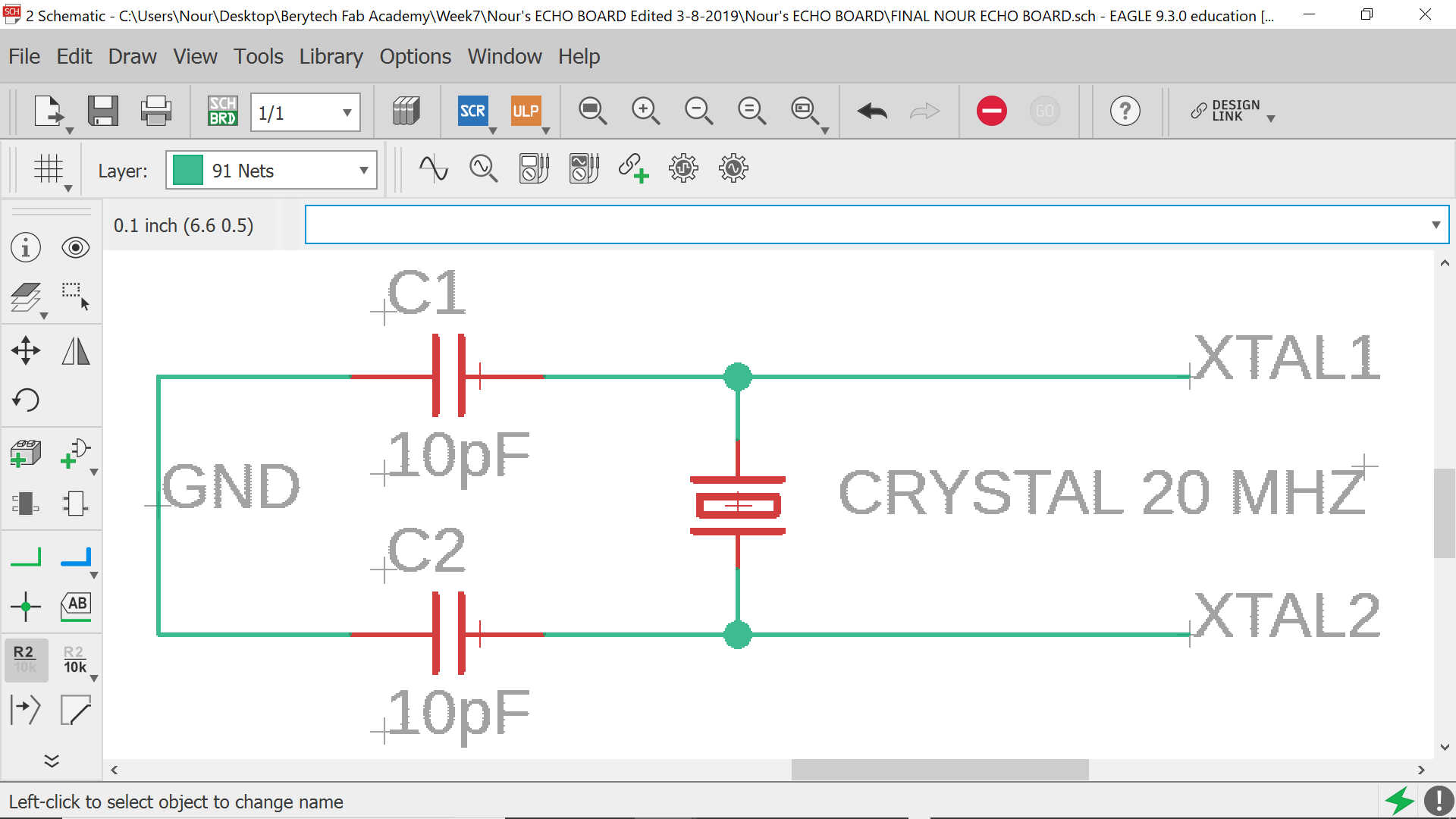Choose the Junction tool
1456x819 pixels.
click(x=26, y=606)
